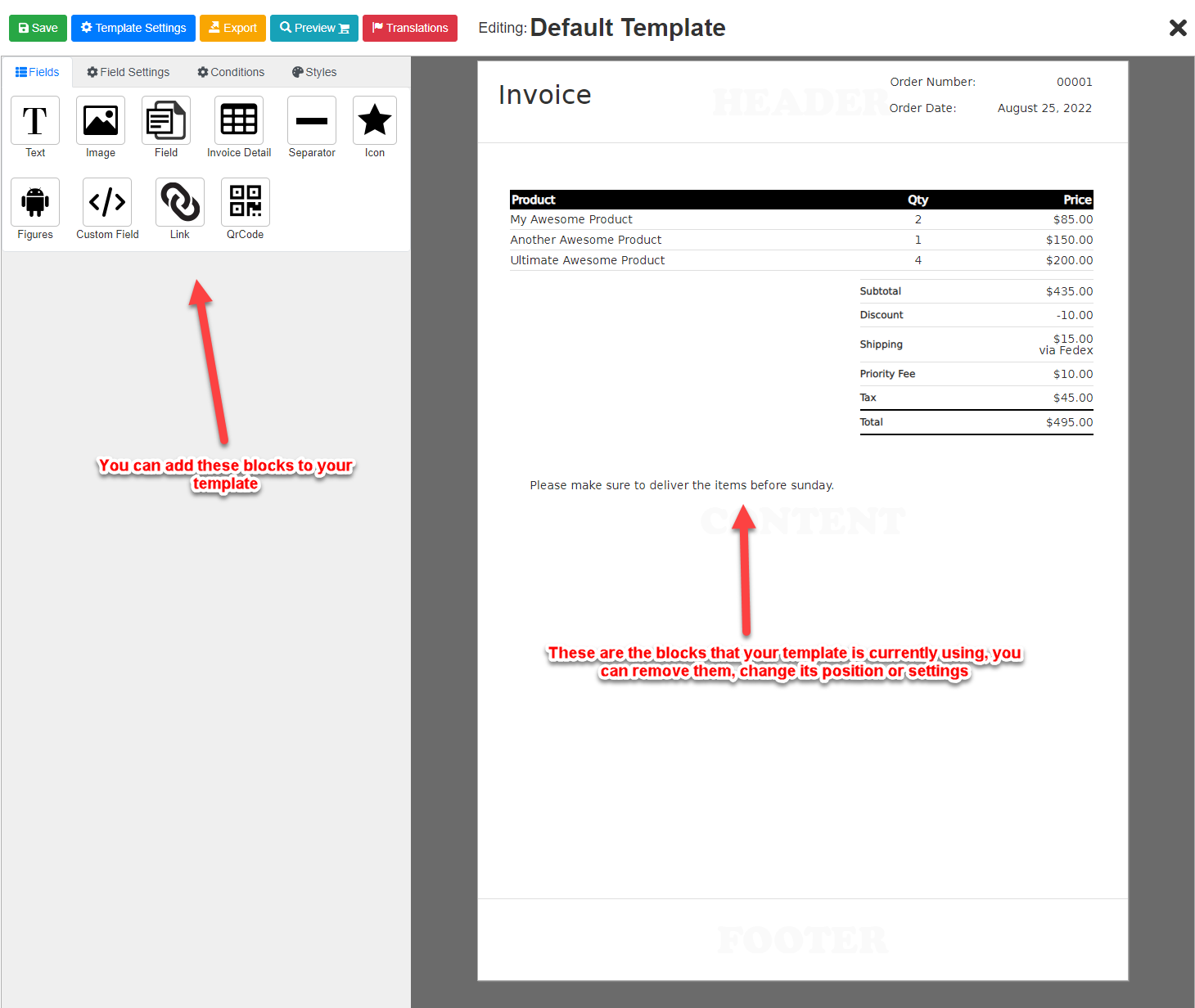
Task: Open Template Settings
Action: pos(133,27)
